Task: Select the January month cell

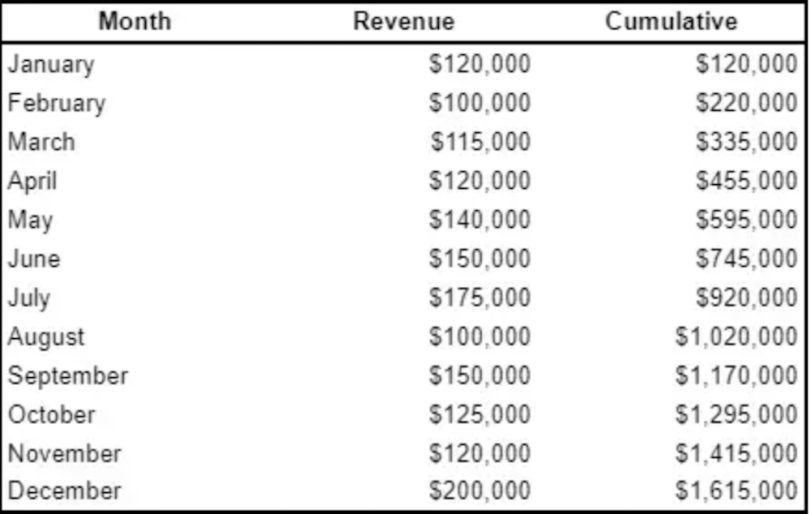Action: (x=51, y=65)
